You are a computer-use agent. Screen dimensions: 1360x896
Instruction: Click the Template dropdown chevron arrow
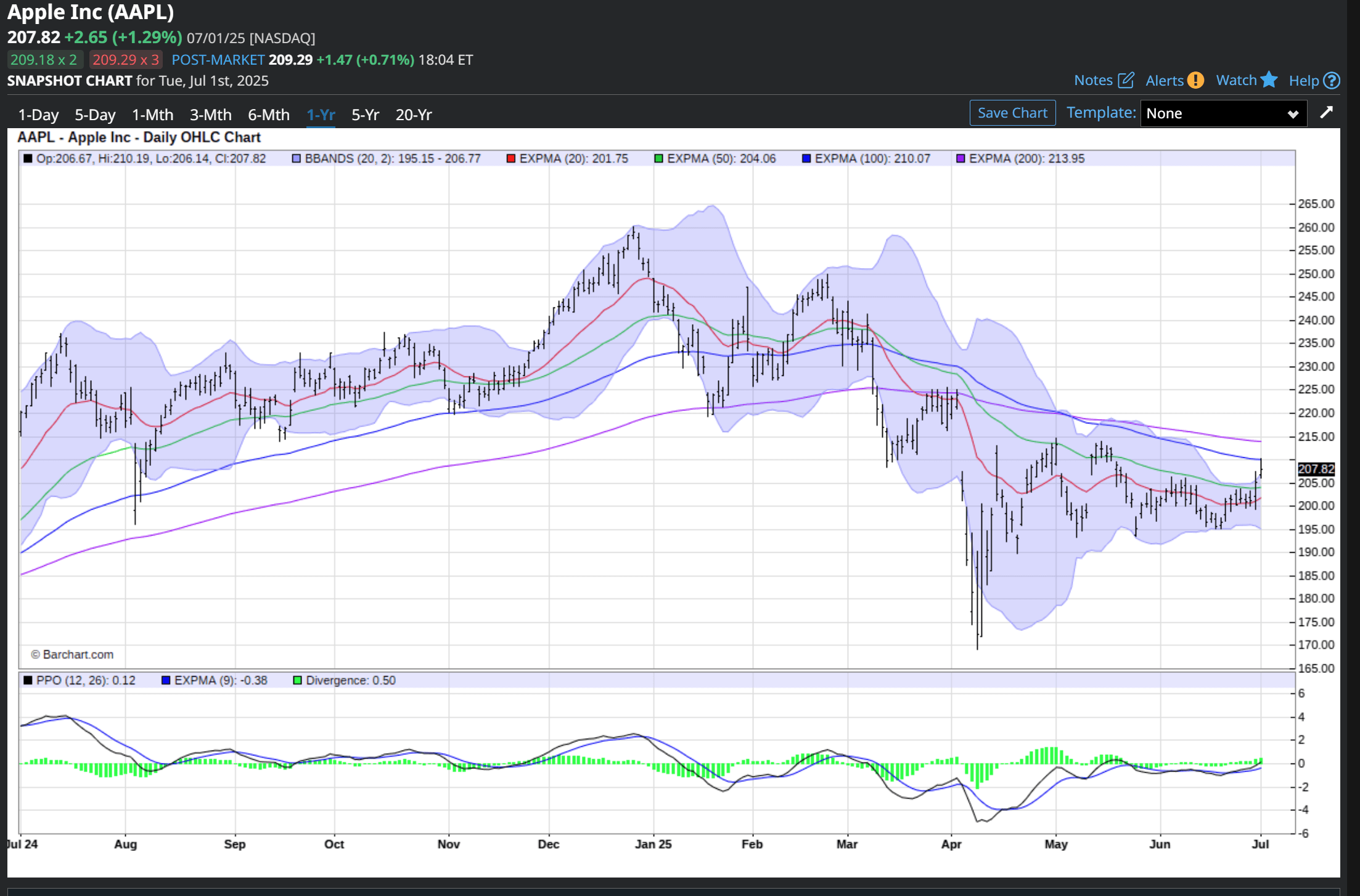1293,114
